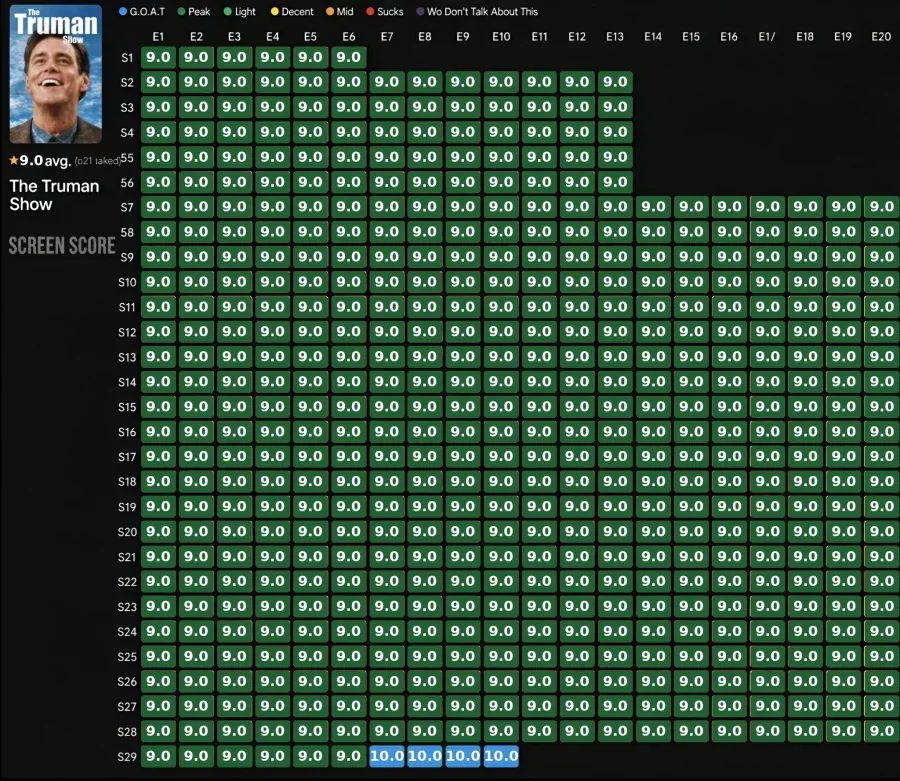Click the S25 row label
The height and width of the screenshot is (781, 900).
(x=127, y=656)
